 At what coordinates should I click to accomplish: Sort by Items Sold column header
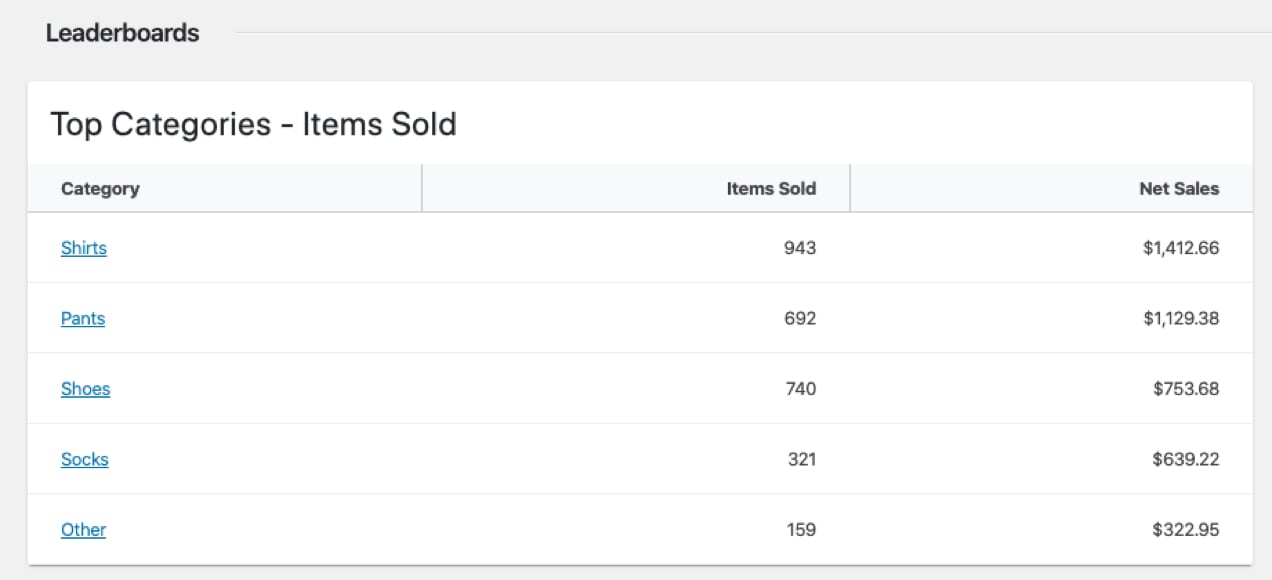(x=771, y=188)
